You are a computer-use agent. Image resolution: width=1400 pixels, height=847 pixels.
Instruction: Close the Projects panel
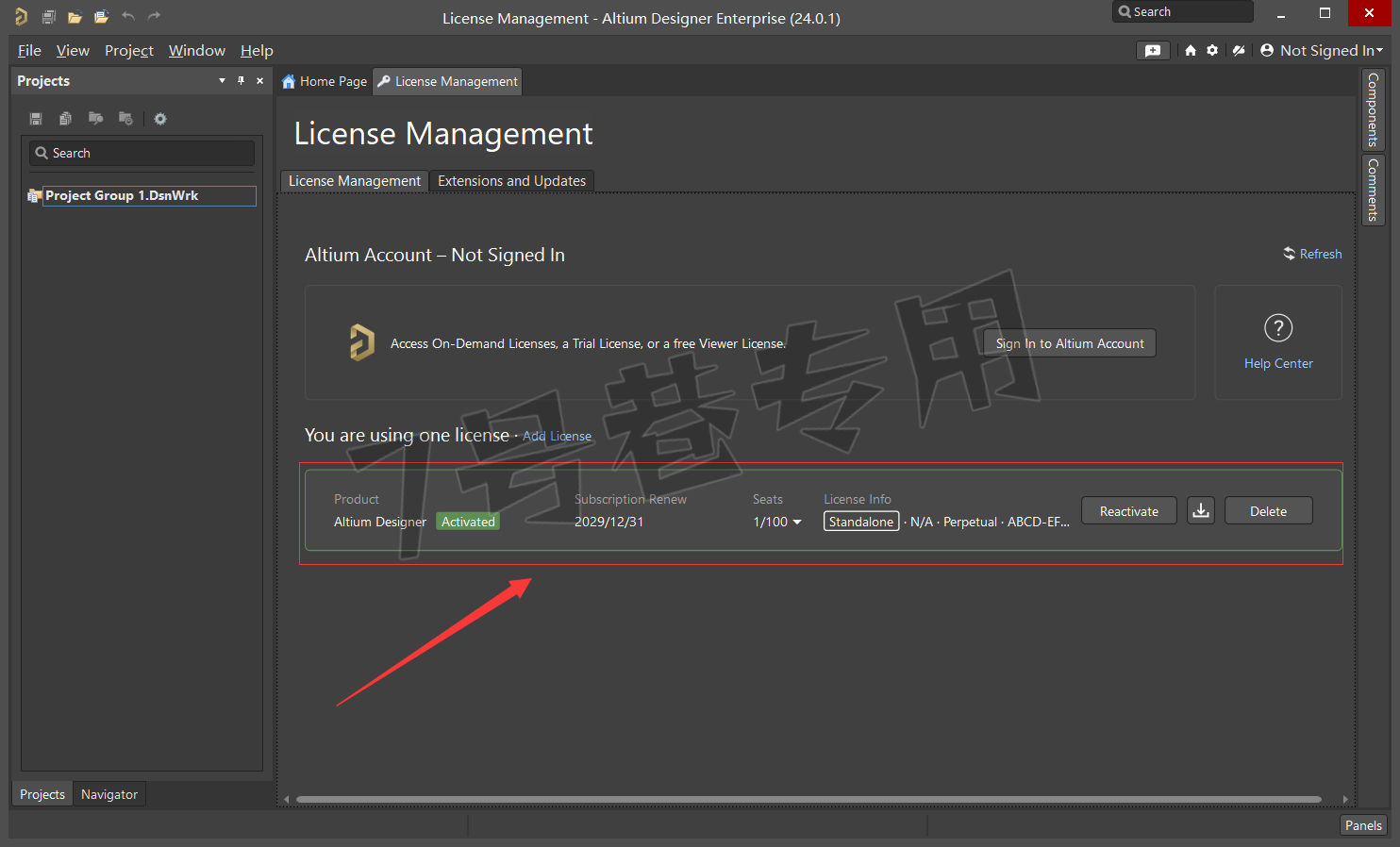pyautogui.click(x=260, y=81)
